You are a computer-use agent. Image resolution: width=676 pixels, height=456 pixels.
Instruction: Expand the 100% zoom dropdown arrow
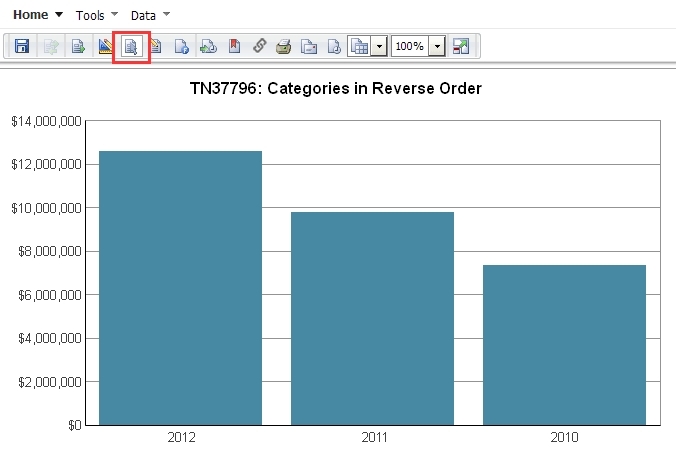click(x=437, y=46)
